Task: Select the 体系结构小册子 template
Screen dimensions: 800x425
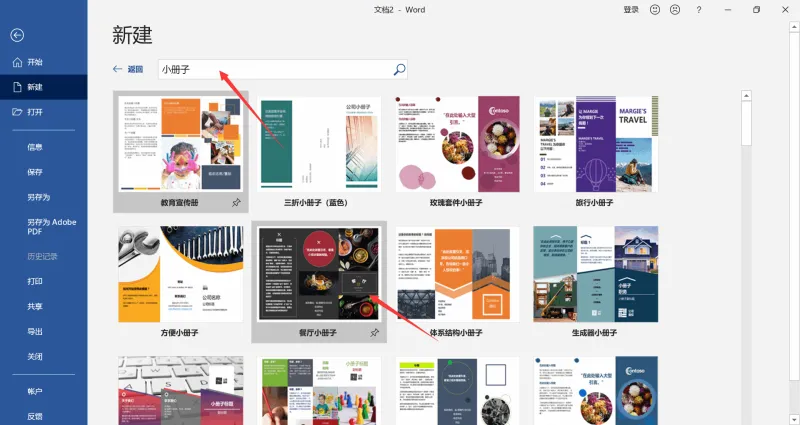Action: 458,274
